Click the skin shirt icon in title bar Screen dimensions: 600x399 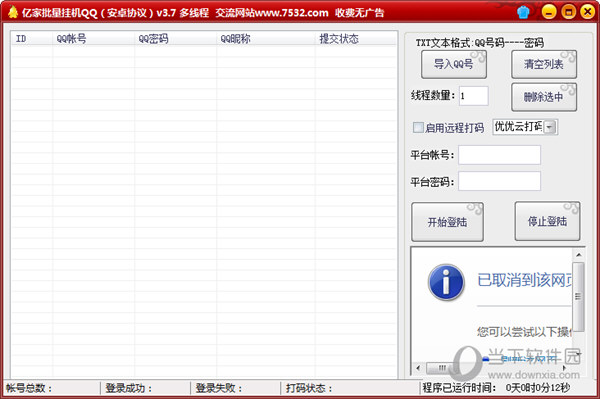click(x=523, y=12)
